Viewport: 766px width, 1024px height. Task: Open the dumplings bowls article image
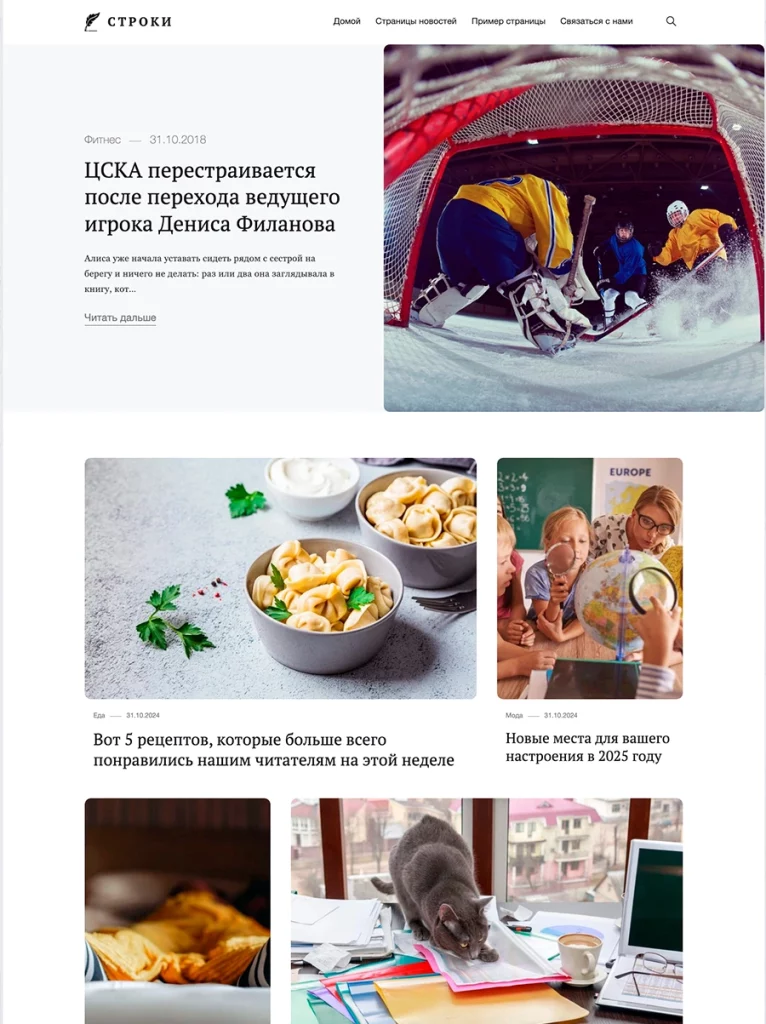(x=281, y=578)
